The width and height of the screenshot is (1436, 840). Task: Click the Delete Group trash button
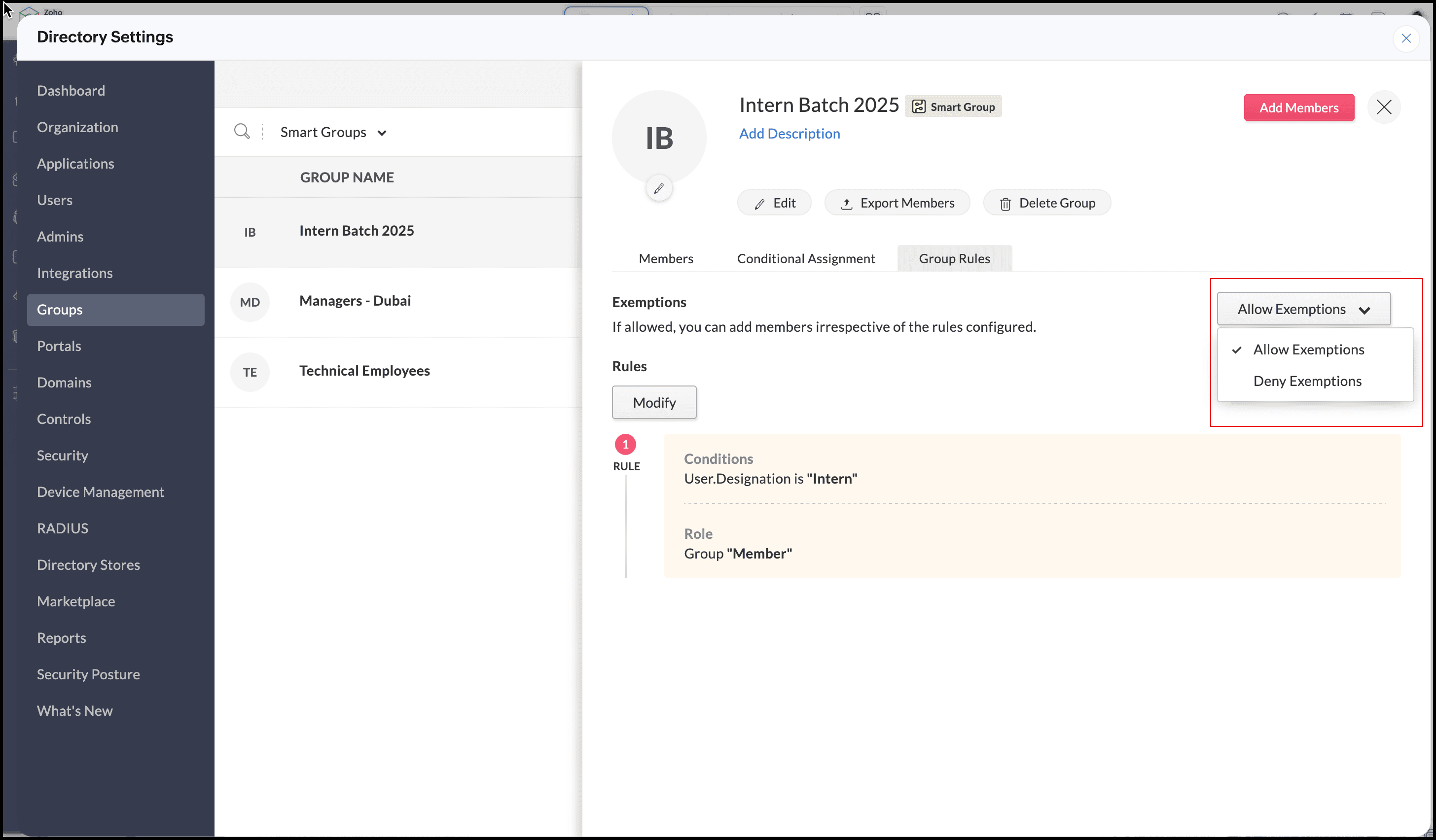point(1047,203)
